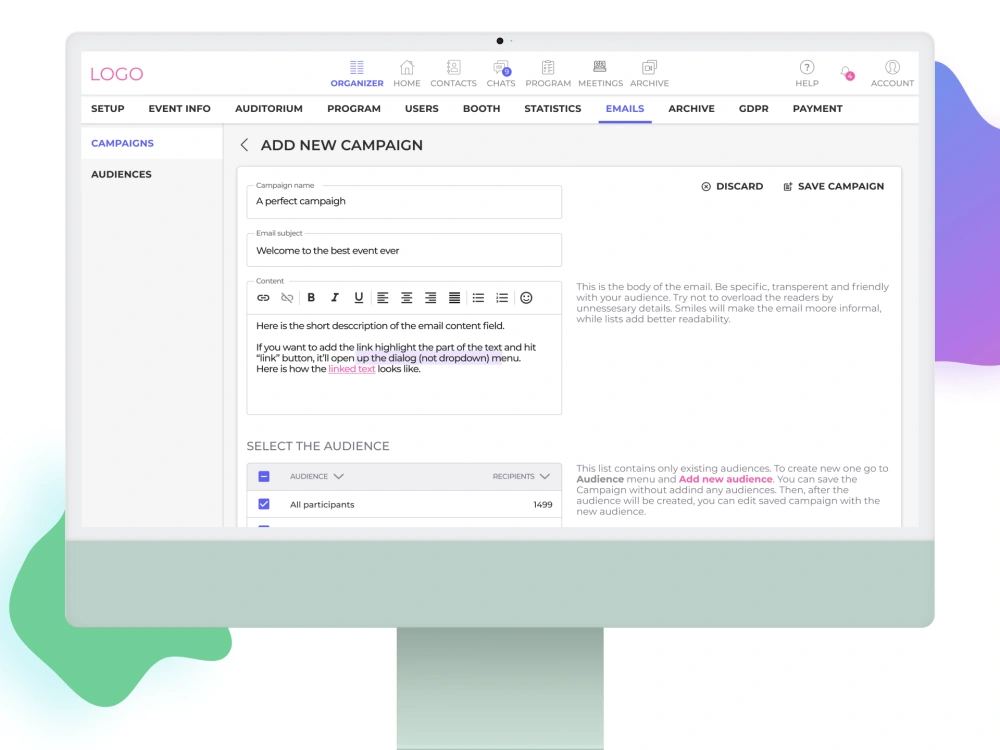The width and height of the screenshot is (1000, 750).
Task: Open the Contacts icon in top nav
Action: tap(453, 68)
